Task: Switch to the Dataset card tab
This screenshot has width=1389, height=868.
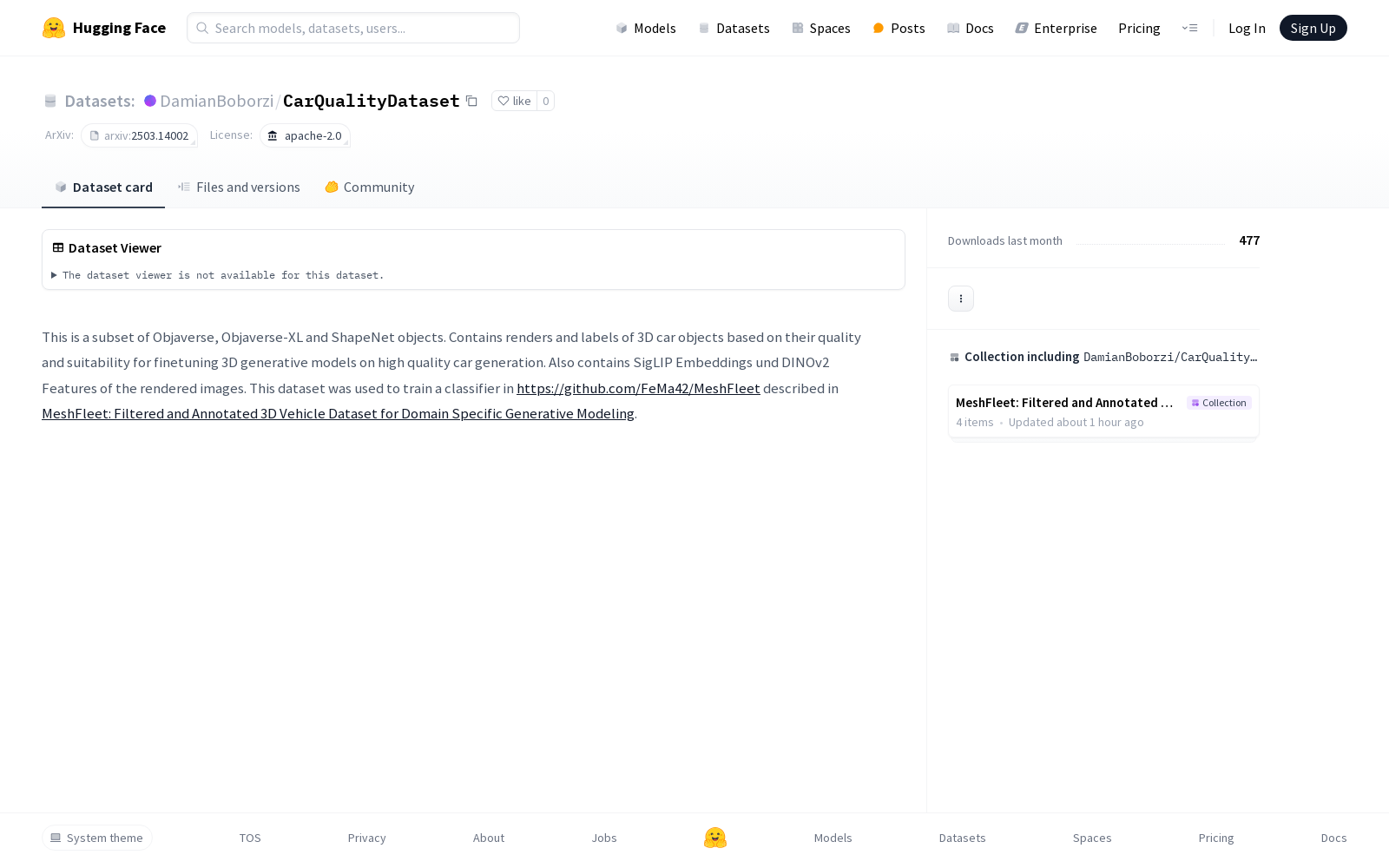Action: (x=103, y=187)
